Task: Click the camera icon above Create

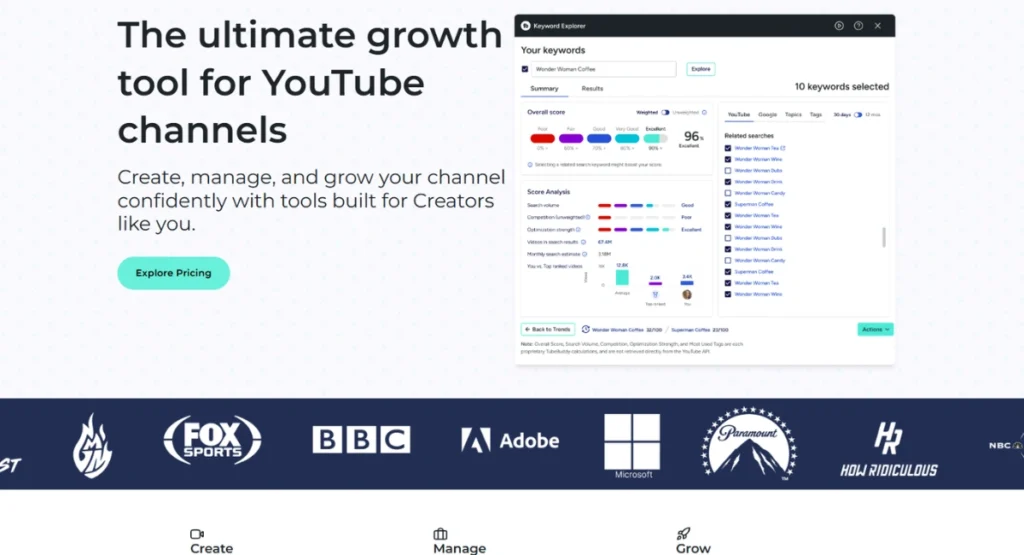Action: 197,534
